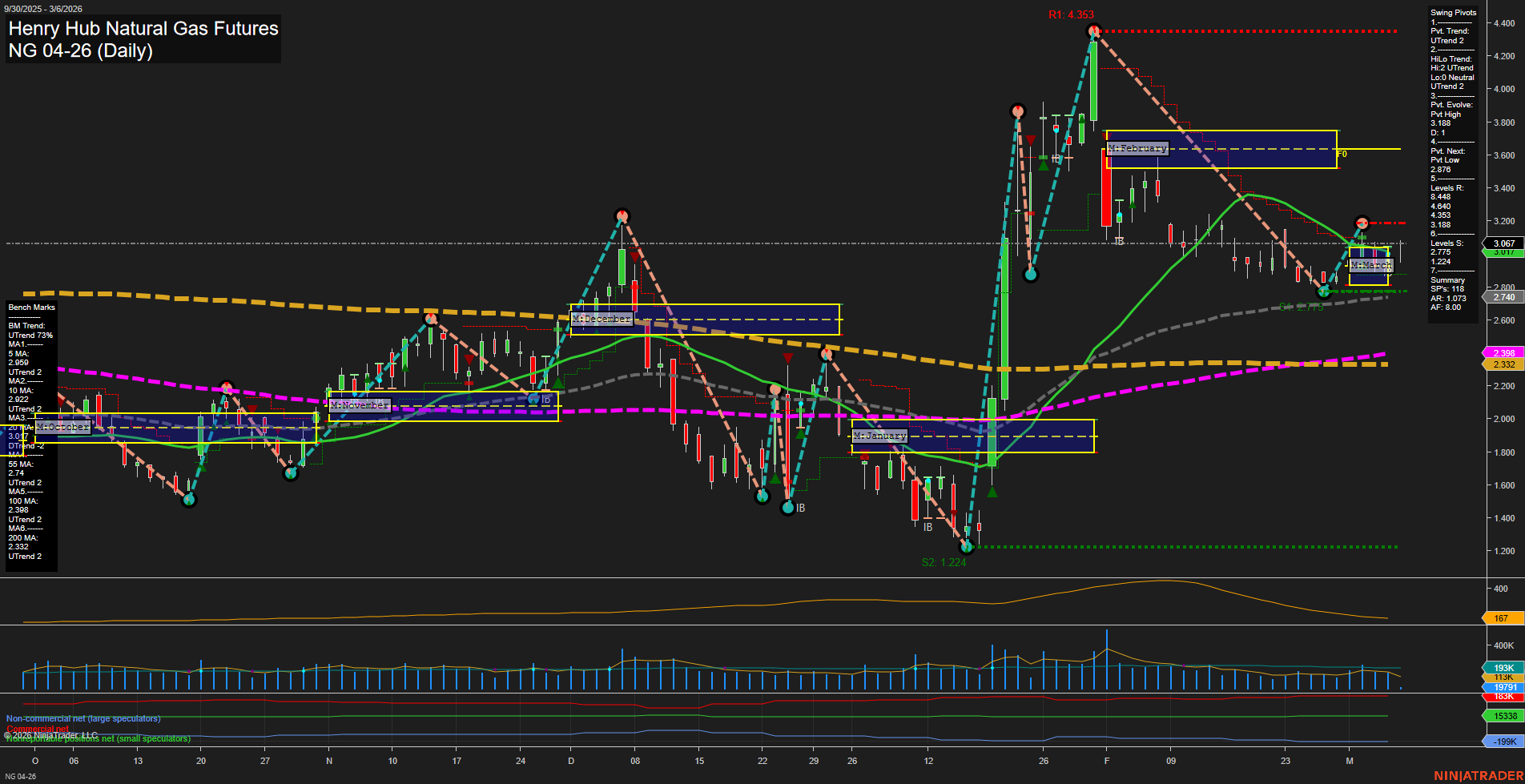This screenshot has width=1525, height=784.
Task: Click the Bench Marks panel title
Action: click(x=30, y=307)
